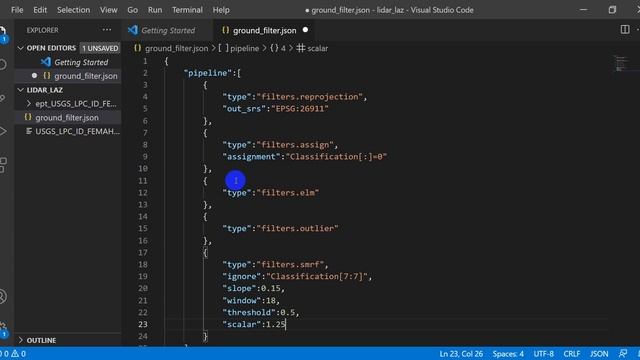The image size is (640, 360).
Task: Select ground_filter.json in Open Editors list
Action: pos(86,76)
